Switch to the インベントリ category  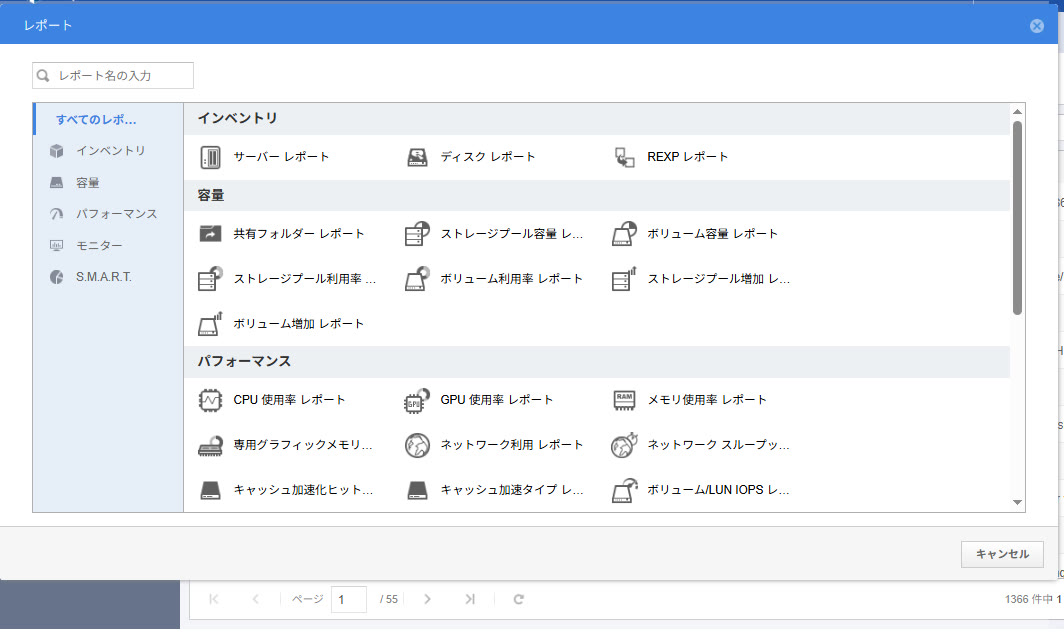(x=110, y=151)
